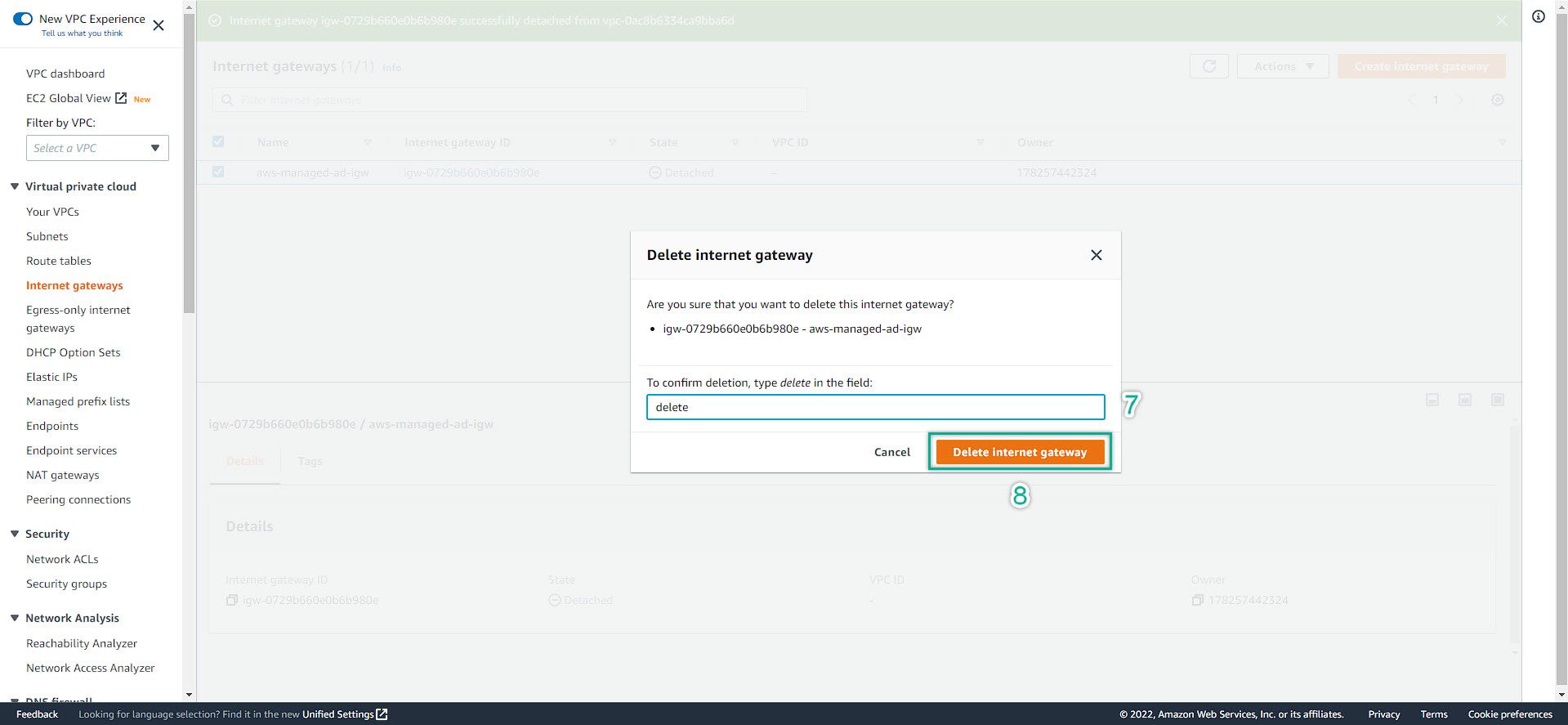Click the Unified Settings external link icon

coord(382,714)
